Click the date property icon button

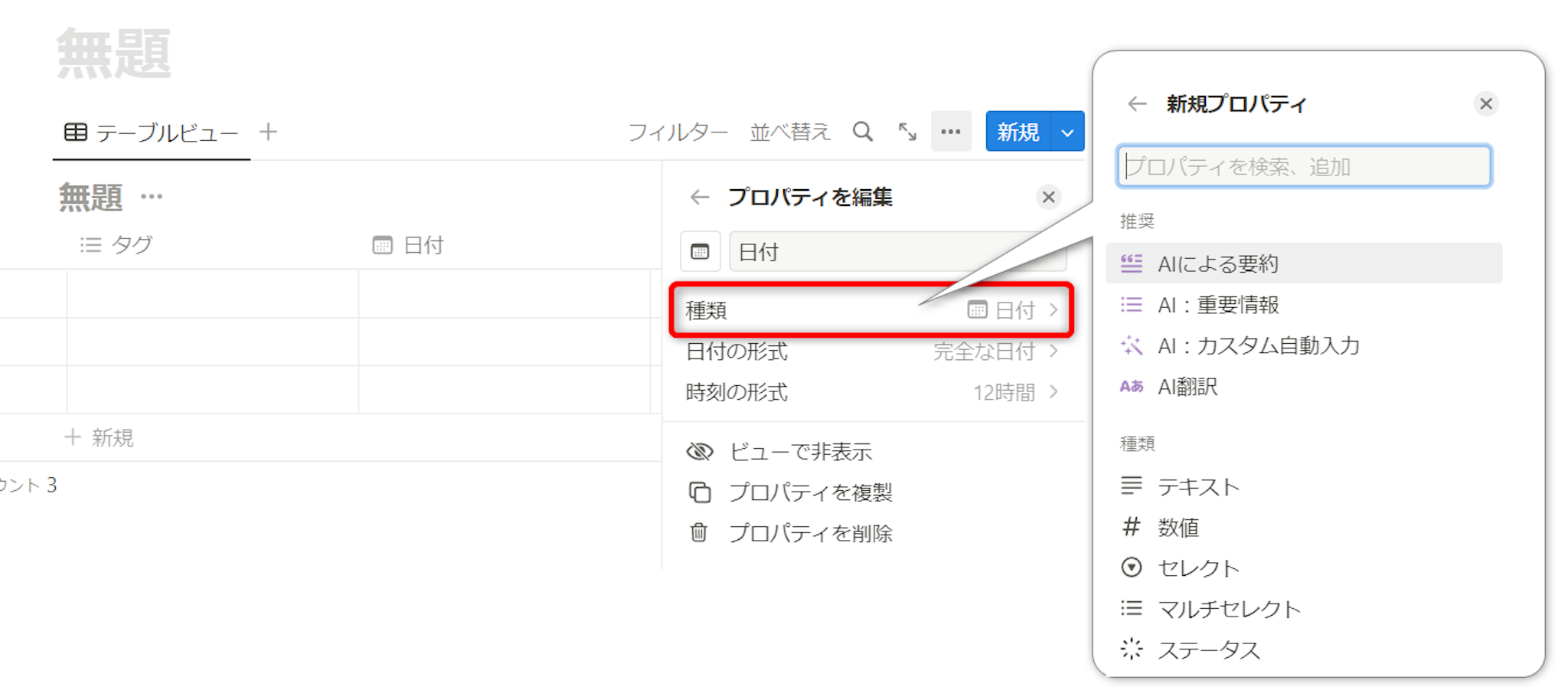[700, 252]
